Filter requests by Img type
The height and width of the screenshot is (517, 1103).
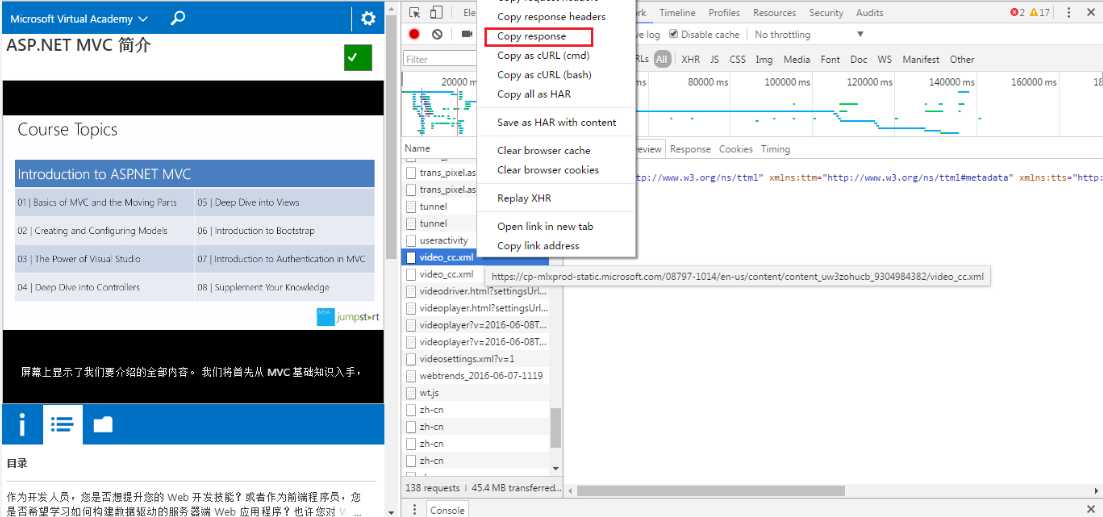(x=764, y=60)
